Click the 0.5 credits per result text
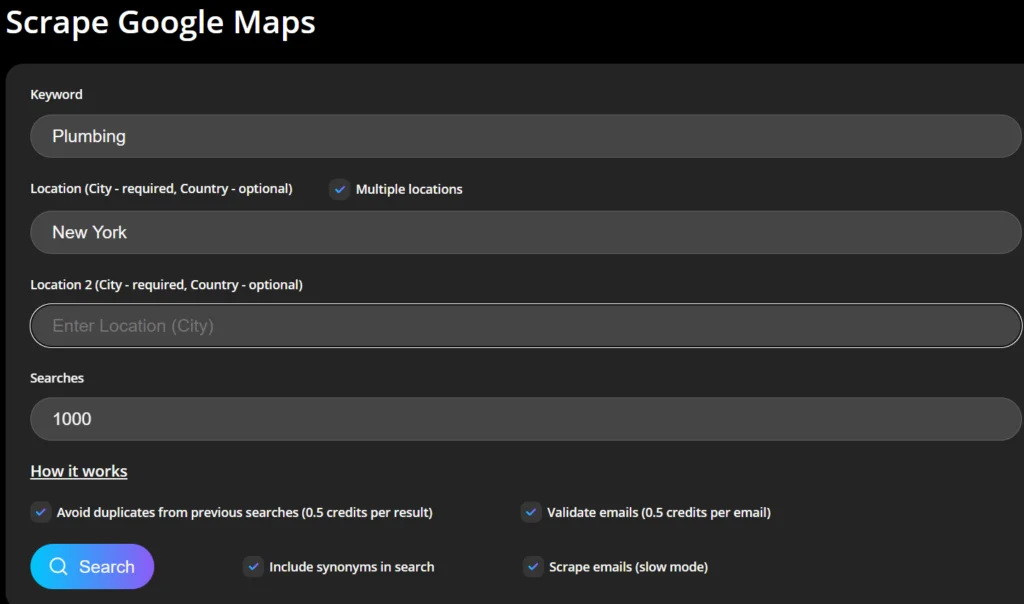Viewport: 1024px width, 604px height. click(367, 512)
